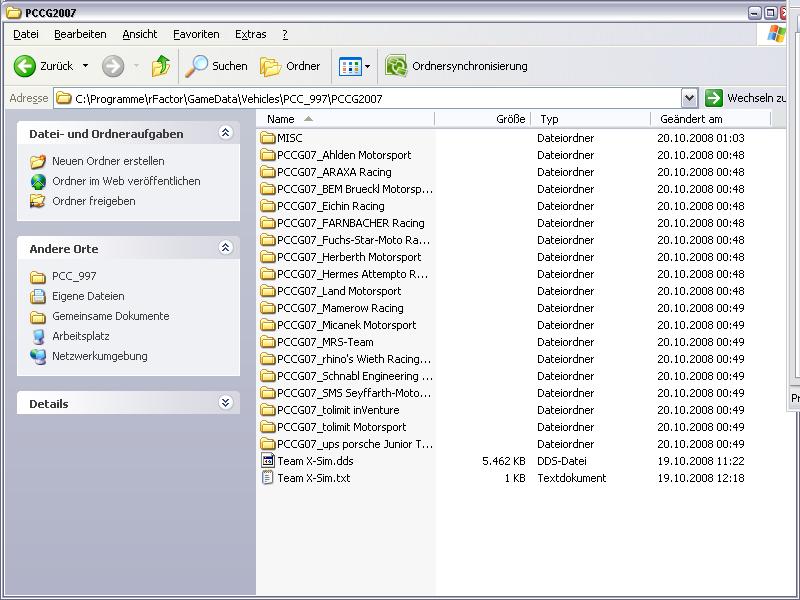
Task: Open Suchen search with magnifier icon
Action: pos(216,66)
